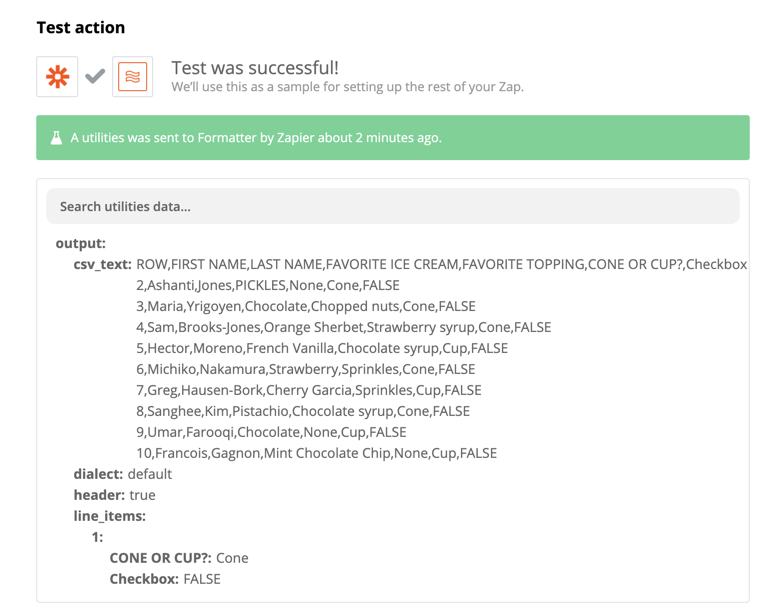The image size is (784, 614).
Task: Click the CSV header row text
Action: (442, 264)
